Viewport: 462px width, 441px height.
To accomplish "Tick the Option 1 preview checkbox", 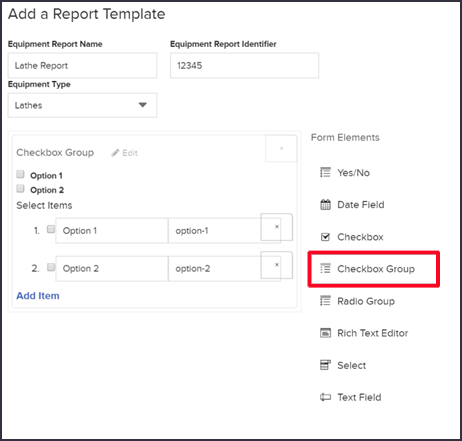I will 20,174.
